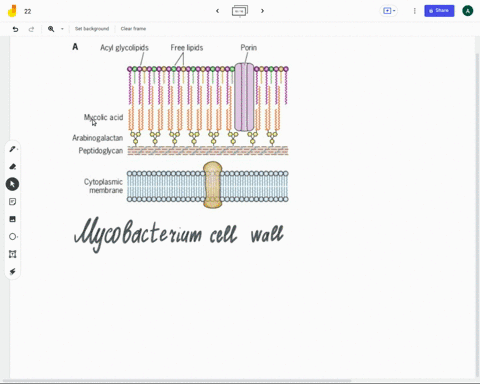Select the Laser pointer tool
The height and width of the screenshot is (384, 480).
pyautogui.click(x=12, y=272)
